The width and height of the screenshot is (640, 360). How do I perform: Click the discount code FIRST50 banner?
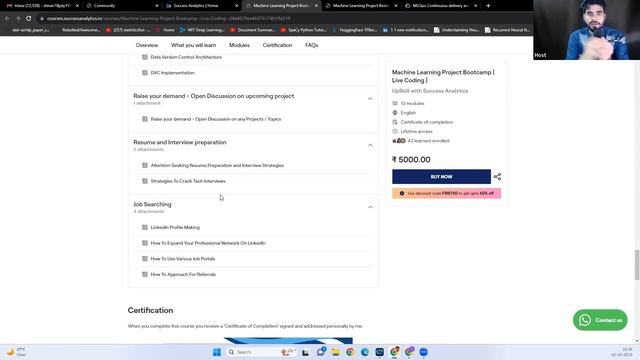click(447, 193)
